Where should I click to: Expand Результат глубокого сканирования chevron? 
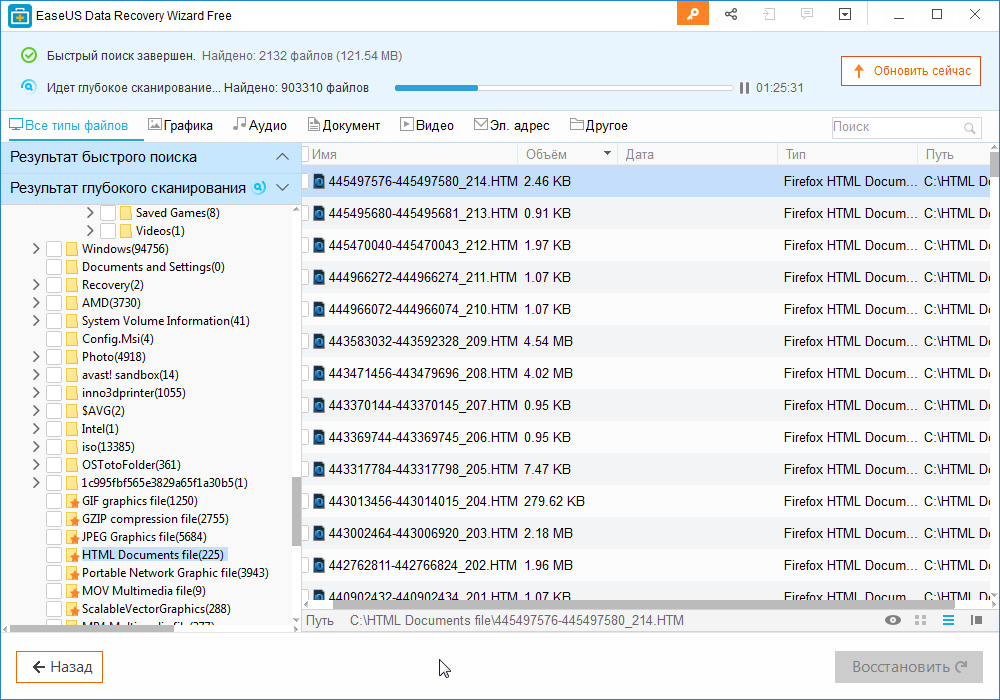pos(282,187)
